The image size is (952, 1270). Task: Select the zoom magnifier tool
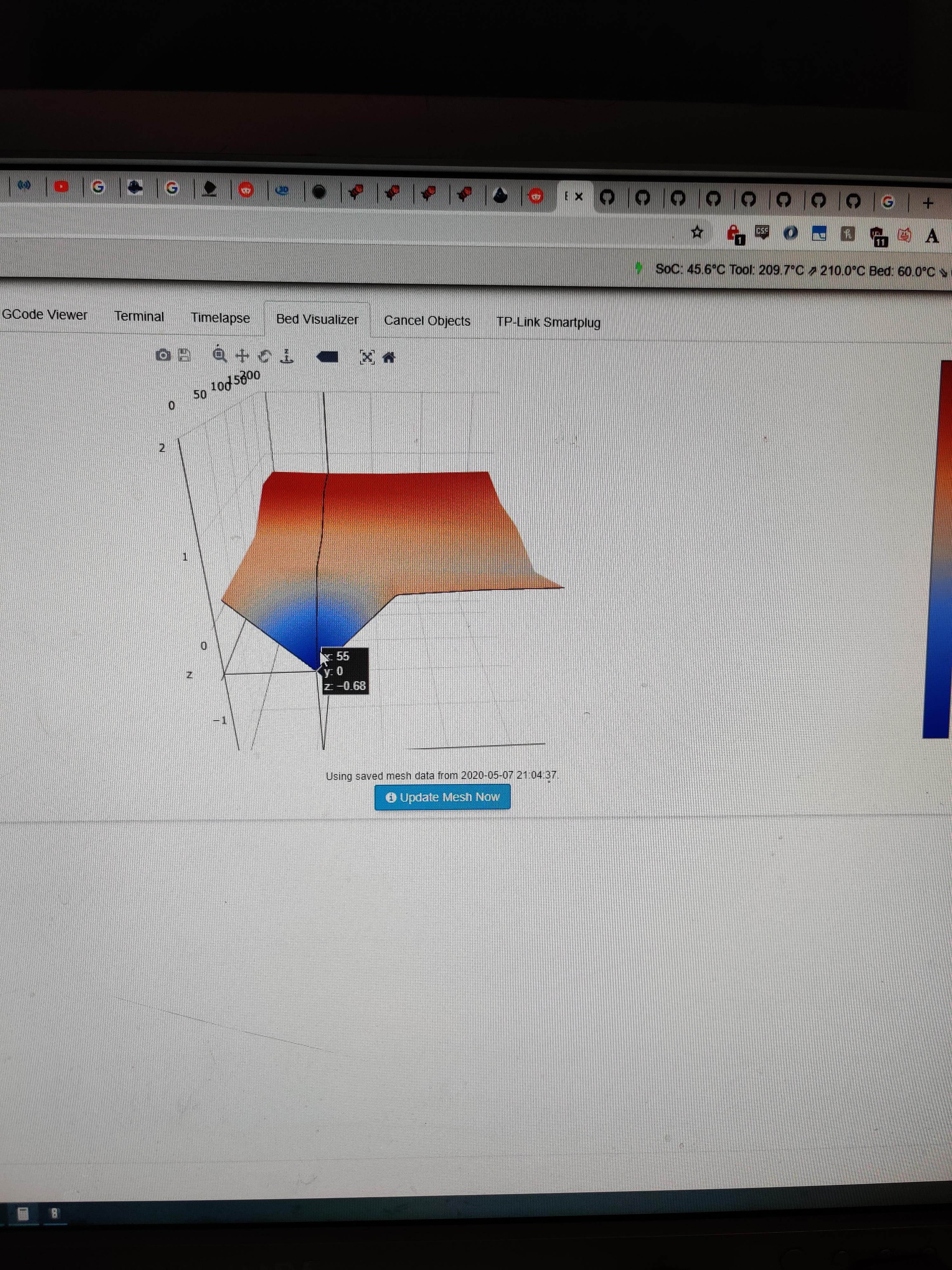pyautogui.click(x=219, y=355)
